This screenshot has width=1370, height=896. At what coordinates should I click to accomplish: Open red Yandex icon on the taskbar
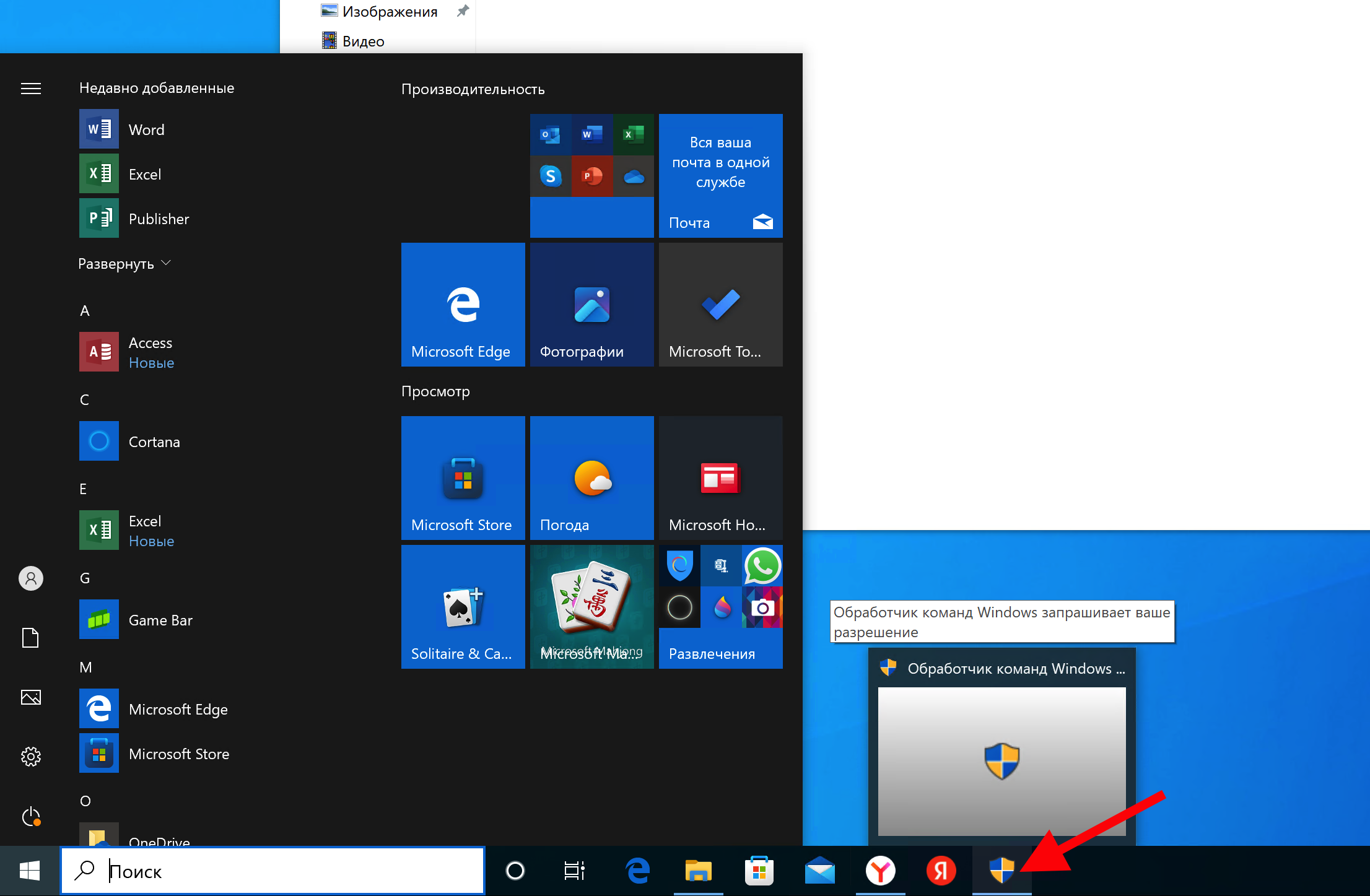pyautogui.click(x=941, y=871)
